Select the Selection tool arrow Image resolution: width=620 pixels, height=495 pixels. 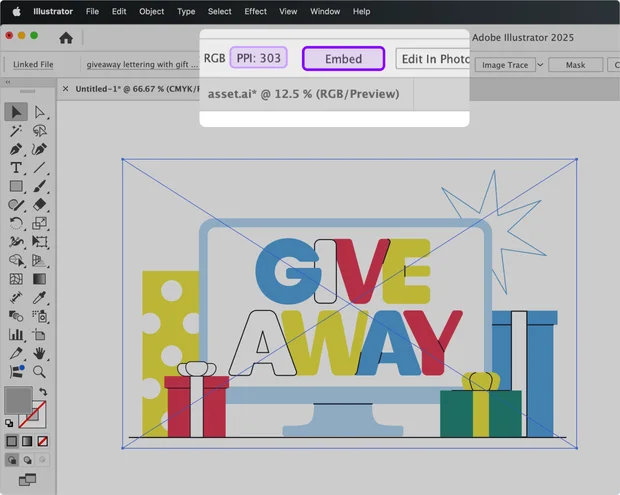pos(16,112)
